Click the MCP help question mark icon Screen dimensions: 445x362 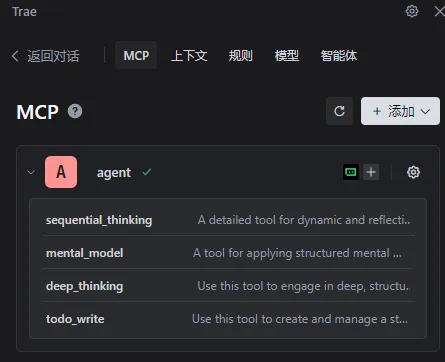(x=75, y=111)
